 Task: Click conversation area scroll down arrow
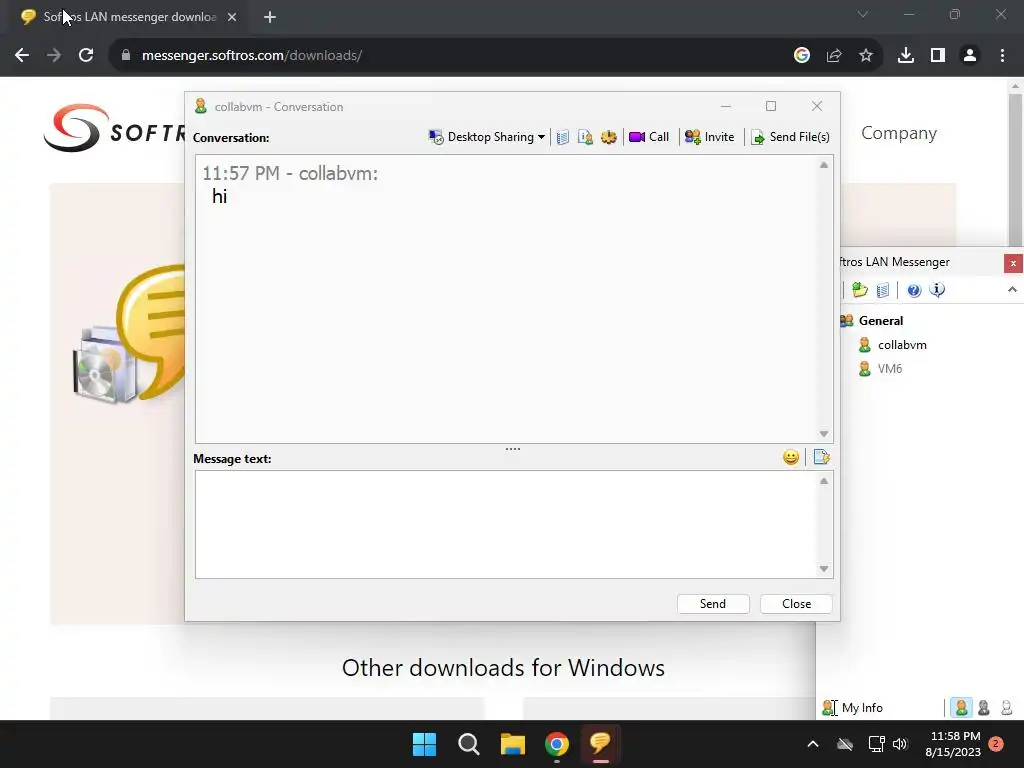coord(824,434)
